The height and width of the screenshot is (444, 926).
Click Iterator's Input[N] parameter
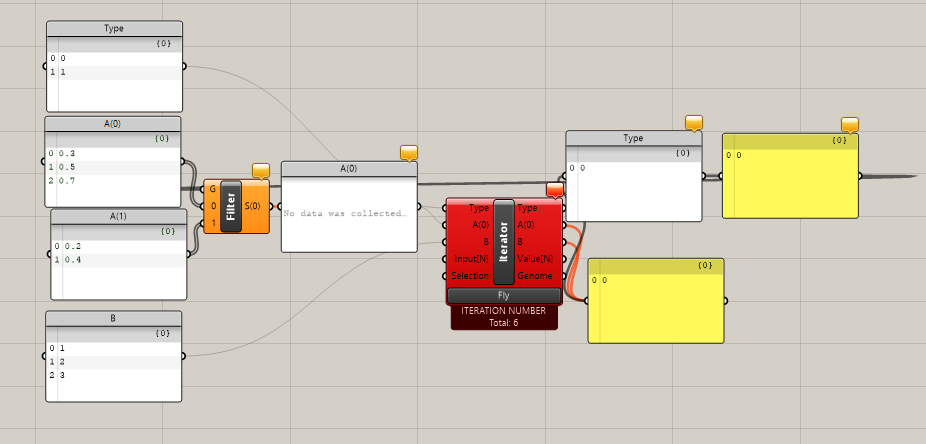point(471,259)
